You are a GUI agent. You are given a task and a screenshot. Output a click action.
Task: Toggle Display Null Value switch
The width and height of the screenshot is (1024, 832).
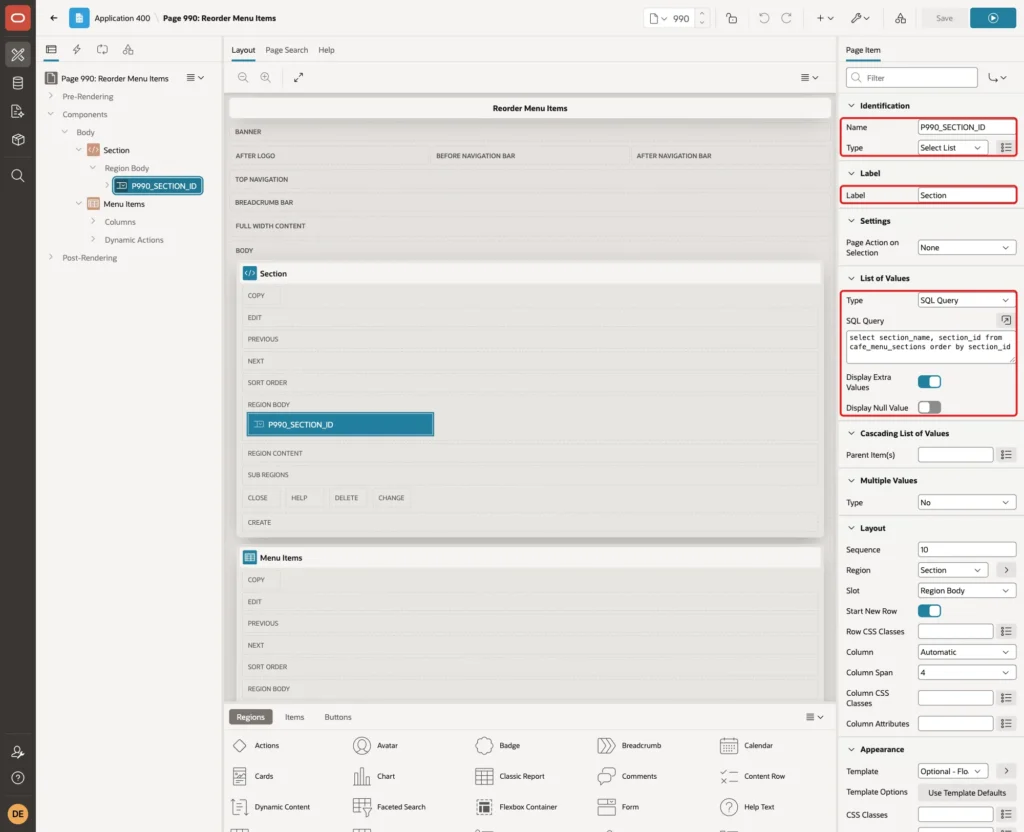pos(929,407)
